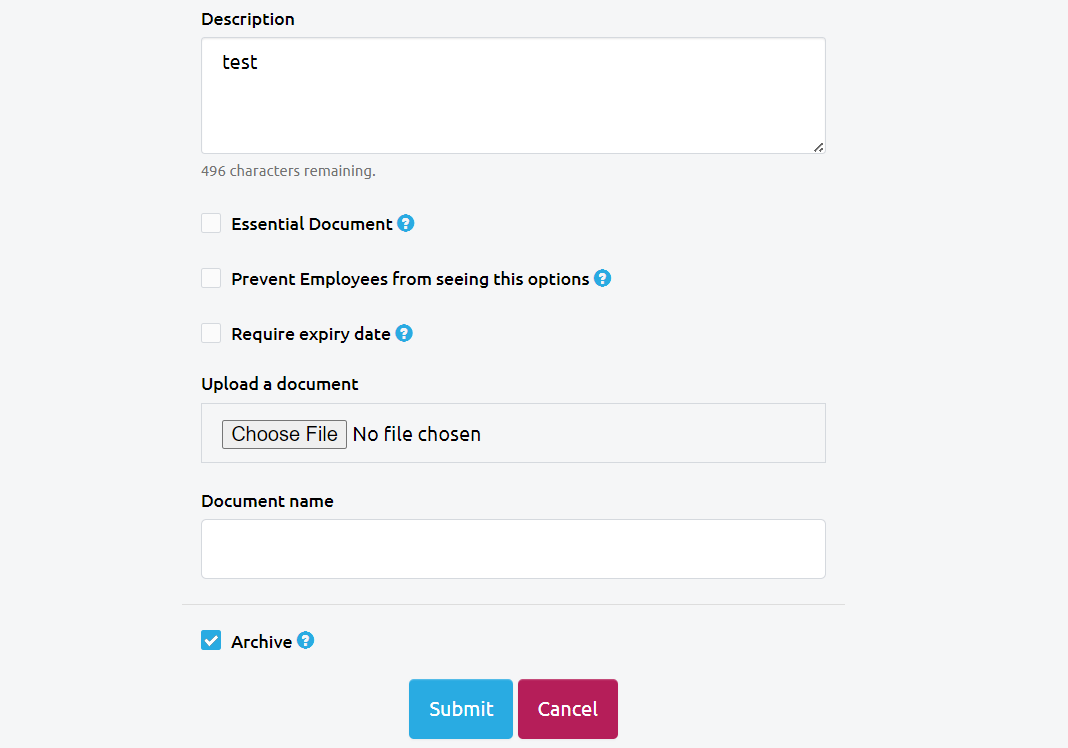Cancel the form with the Cancel button
The height and width of the screenshot is (748, 1068).
tap(568, 709)
